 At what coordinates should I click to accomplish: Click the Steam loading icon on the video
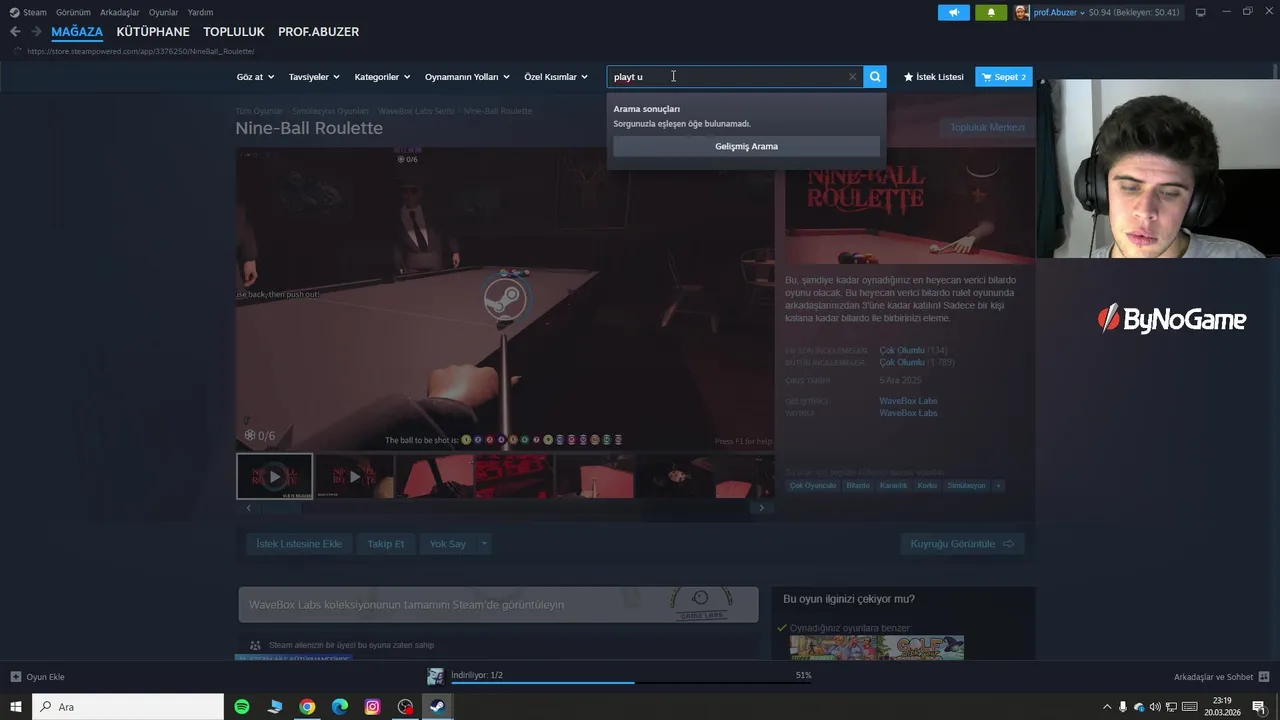tap(505, 298)
